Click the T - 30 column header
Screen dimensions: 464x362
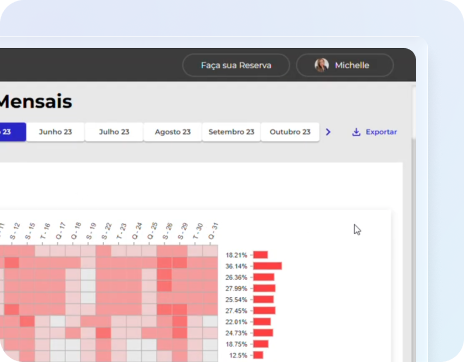pos(197,231)
